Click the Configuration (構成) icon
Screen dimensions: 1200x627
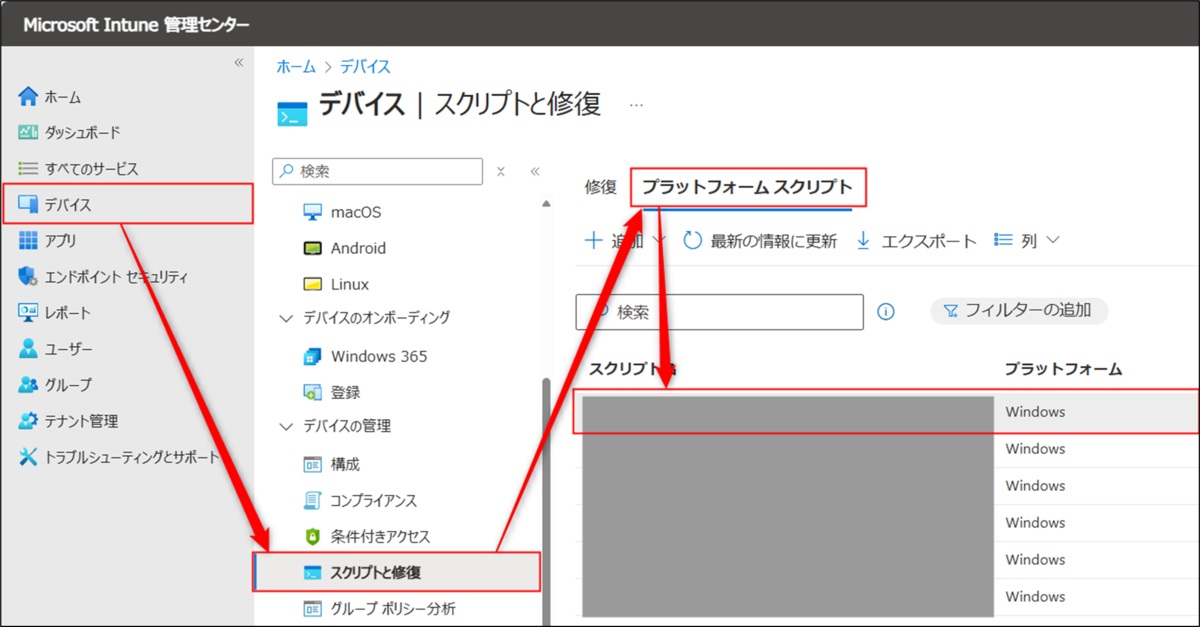point(312,464)
